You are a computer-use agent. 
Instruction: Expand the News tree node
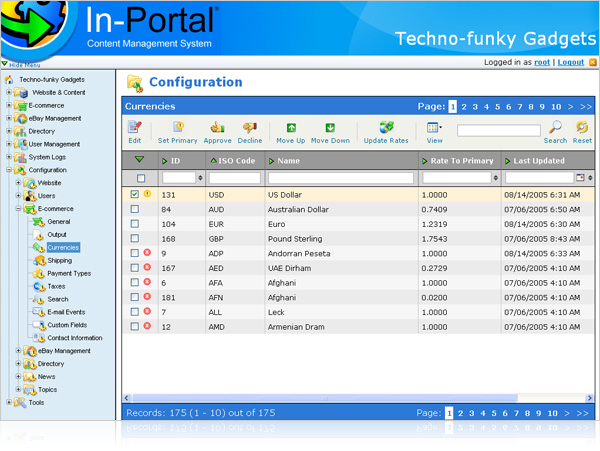pyautogui.click(x=18, y=376)
